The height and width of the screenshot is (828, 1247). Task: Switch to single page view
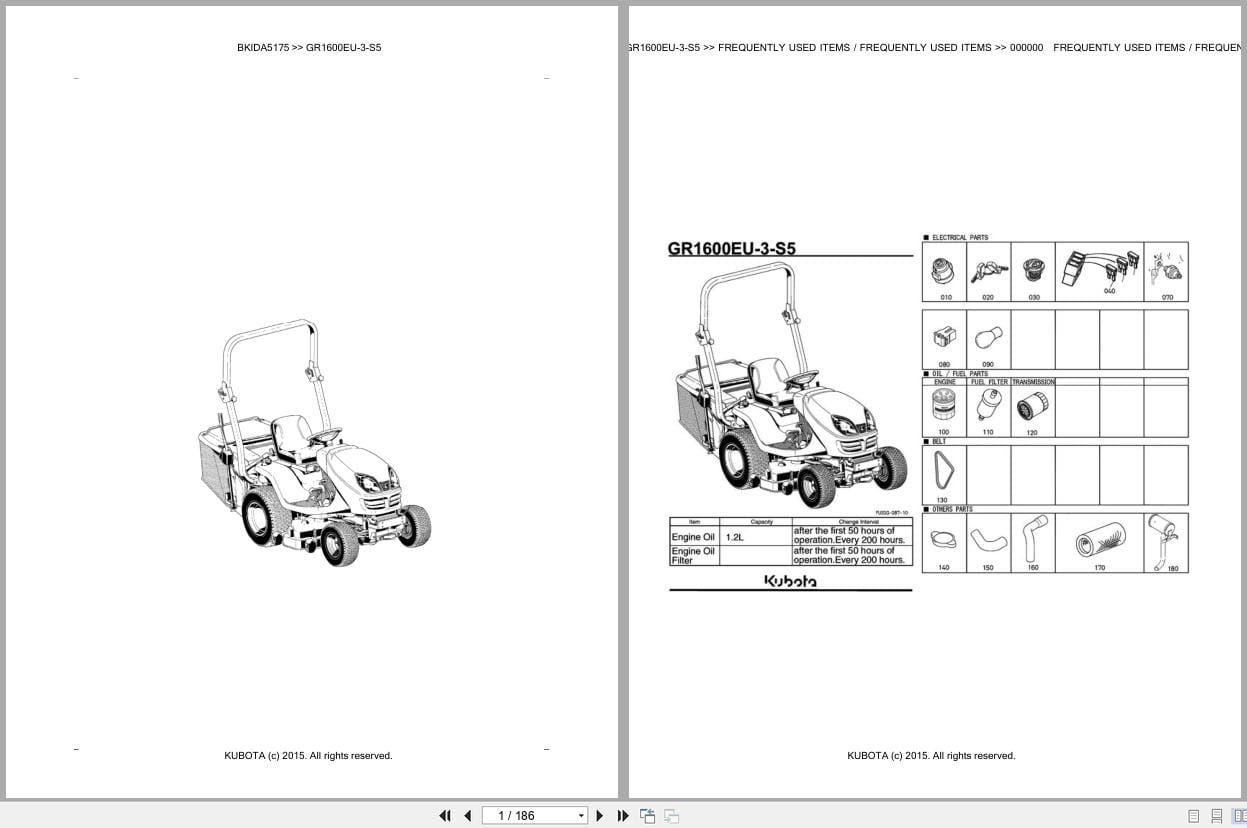click(x=1193, y=816)
